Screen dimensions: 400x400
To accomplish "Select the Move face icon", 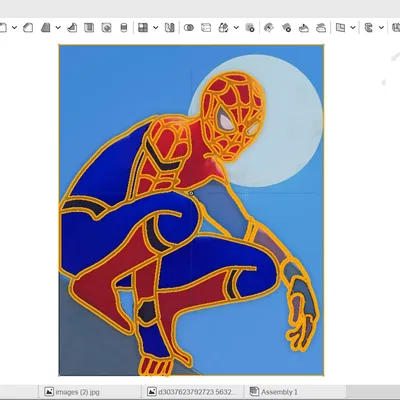I will pyautogui.click(x=304, y=28).
